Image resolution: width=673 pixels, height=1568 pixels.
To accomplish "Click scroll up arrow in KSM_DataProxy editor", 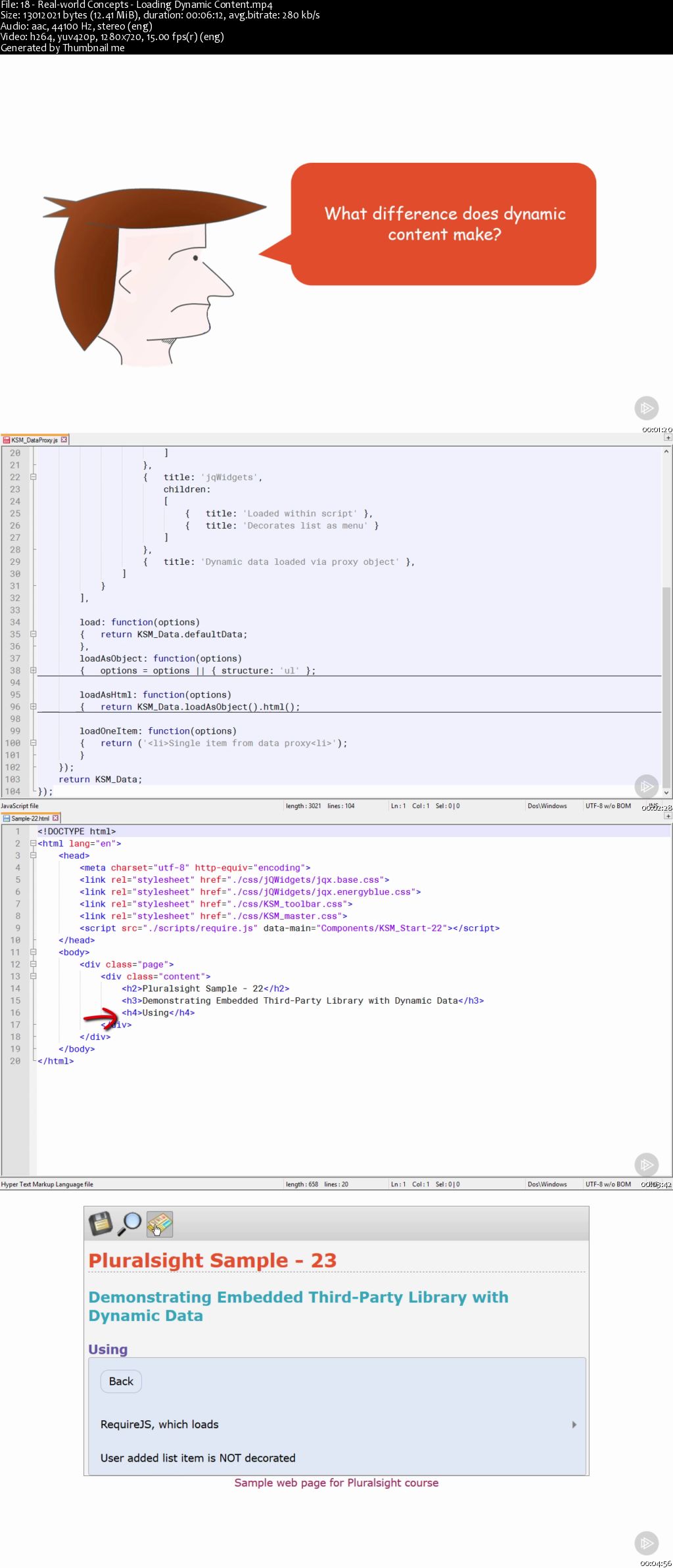I will [666, 452].
